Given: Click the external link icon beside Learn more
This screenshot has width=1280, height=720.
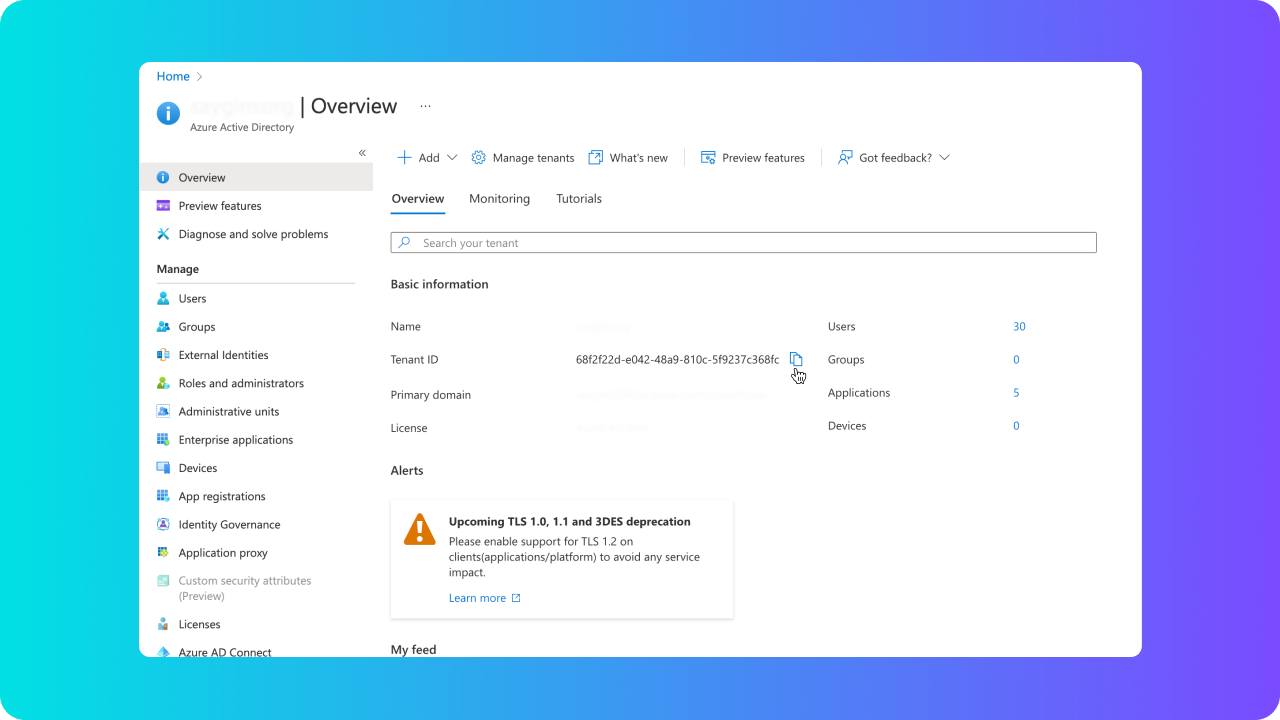Looking at the screenshot, I should coord(516,598).
